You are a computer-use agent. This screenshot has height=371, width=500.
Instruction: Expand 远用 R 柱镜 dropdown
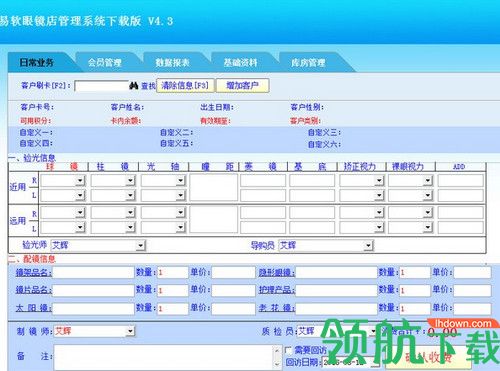pyautogui.click(x=130, y=213)
